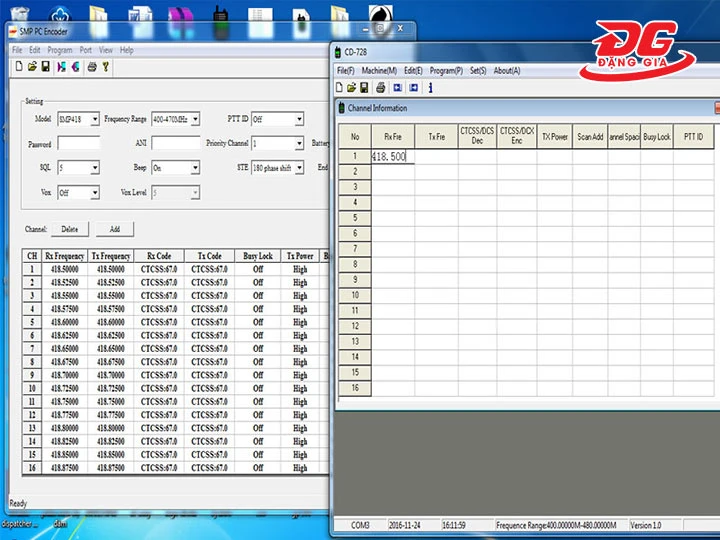
Task: Expand the Model dropdown showing SMP418
Action: pyautogui.click(x=95, y=119)
